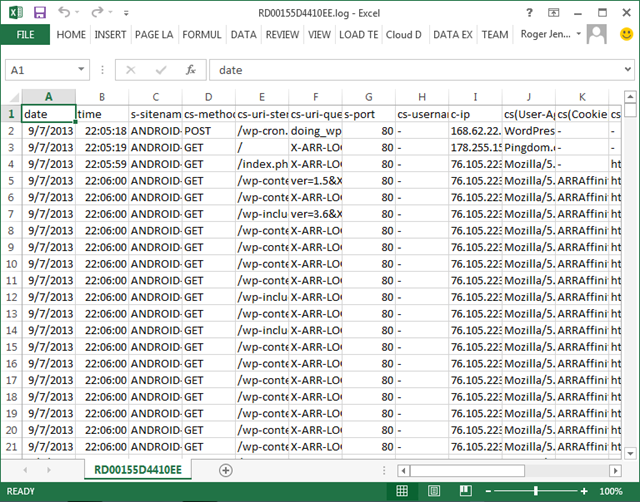Switch to Page Break Preview
Image resolution: width=640 pixels, height=502 pixels.
point(465,491)
